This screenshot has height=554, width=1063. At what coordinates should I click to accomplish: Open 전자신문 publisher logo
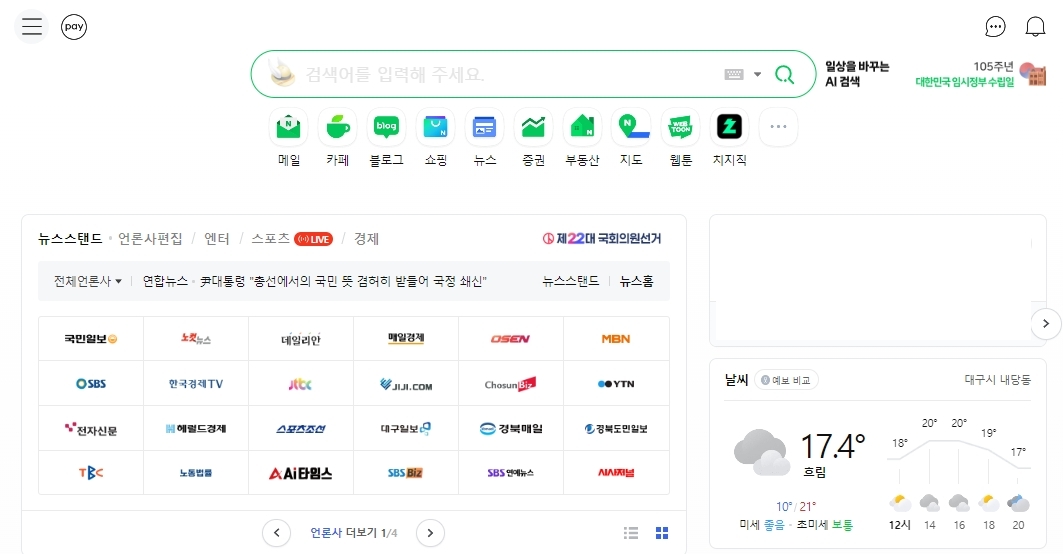91,429
